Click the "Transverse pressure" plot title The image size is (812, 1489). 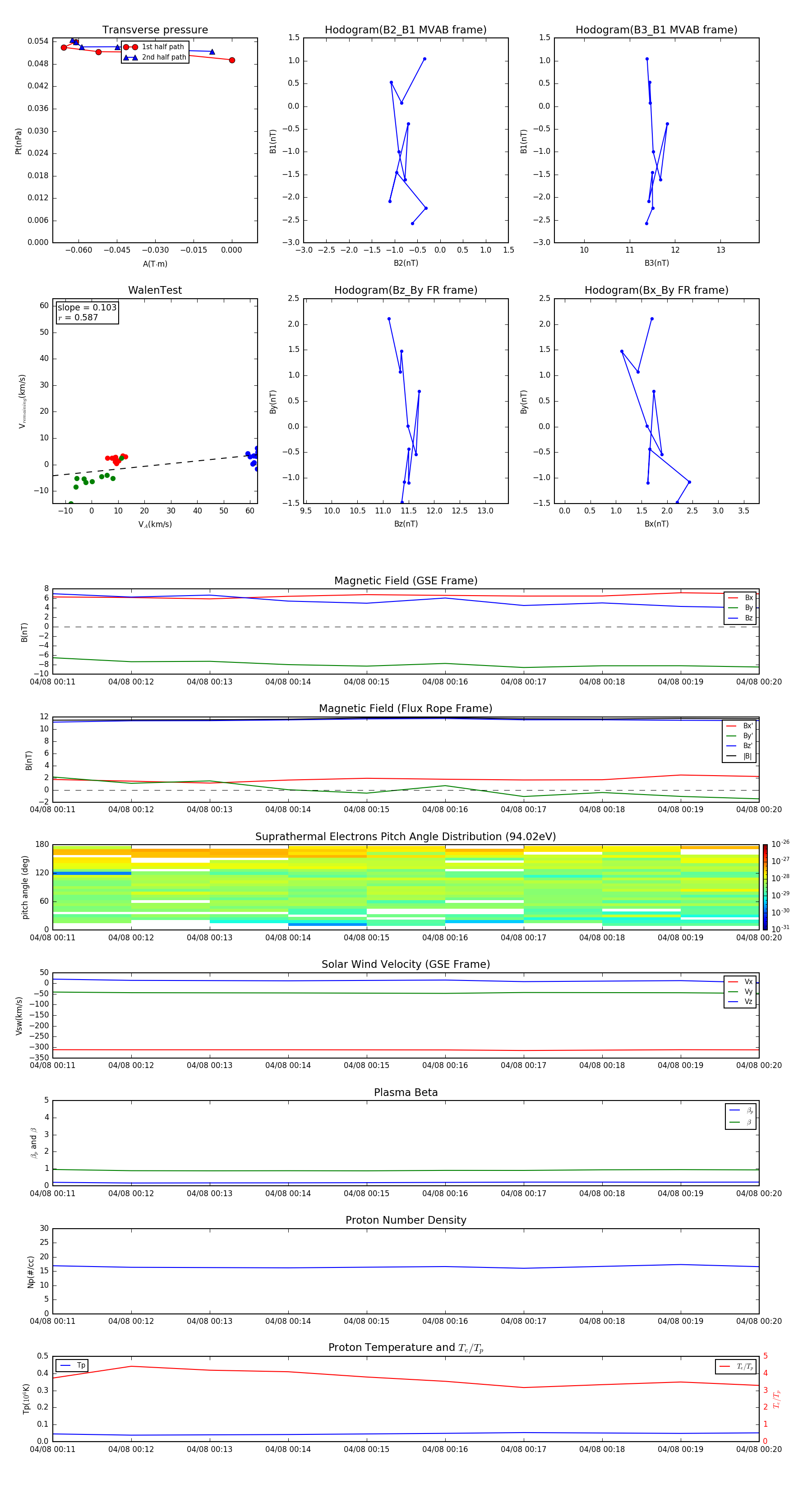(x=155, y=30)
